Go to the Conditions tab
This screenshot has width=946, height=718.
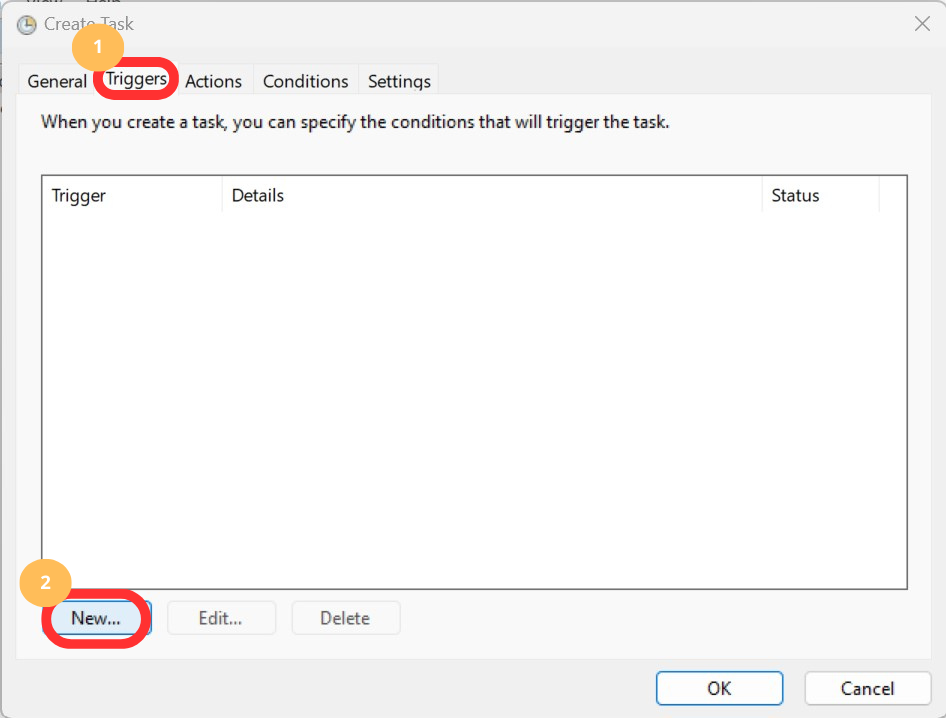305,82
